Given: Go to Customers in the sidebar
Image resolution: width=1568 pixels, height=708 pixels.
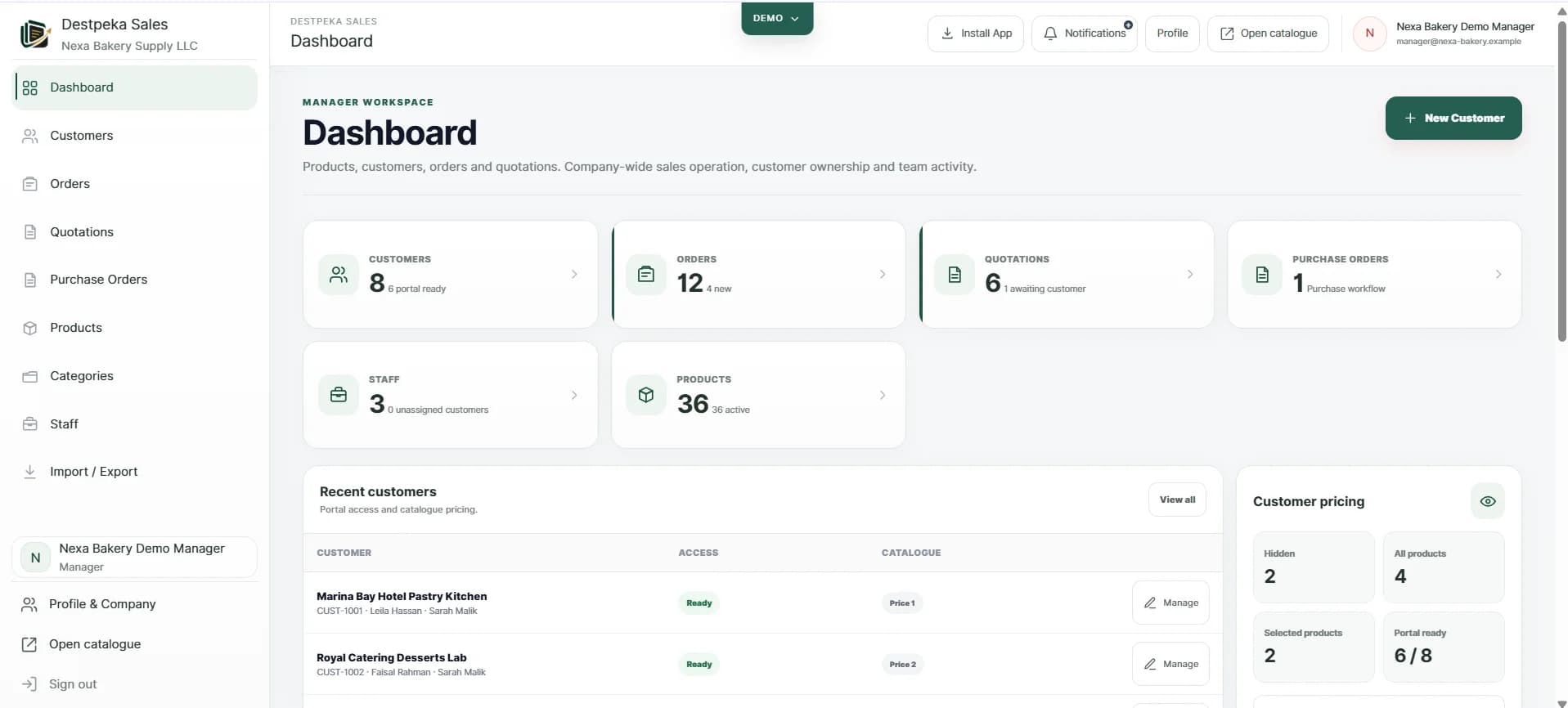Looking at the screenshot, I should pos(135,136).
